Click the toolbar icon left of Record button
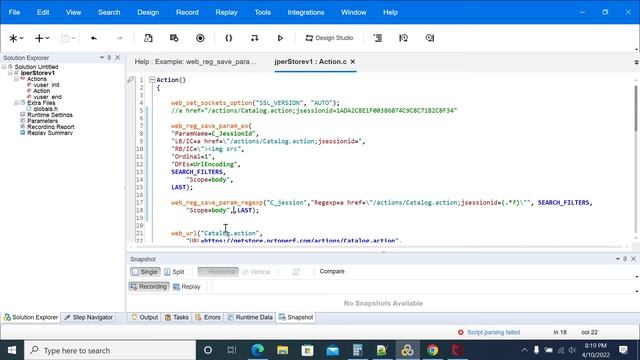Image resolution: width=640 pixels, height=360 pixels. click(174, 38)
